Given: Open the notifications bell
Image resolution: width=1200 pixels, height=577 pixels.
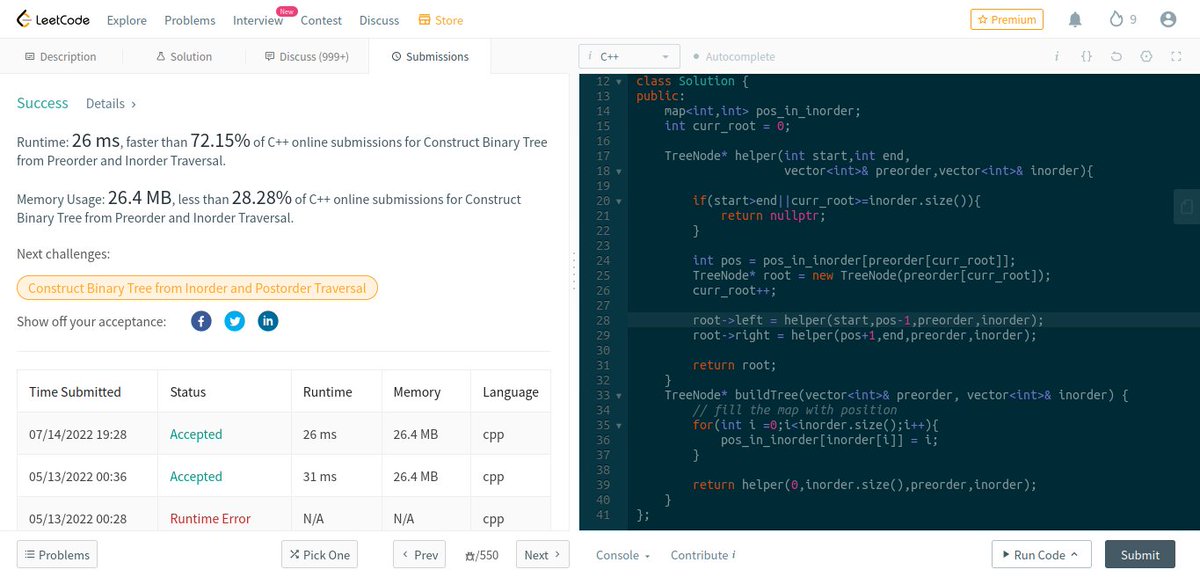Looking at the screenshot, I should pos(1075,19).
